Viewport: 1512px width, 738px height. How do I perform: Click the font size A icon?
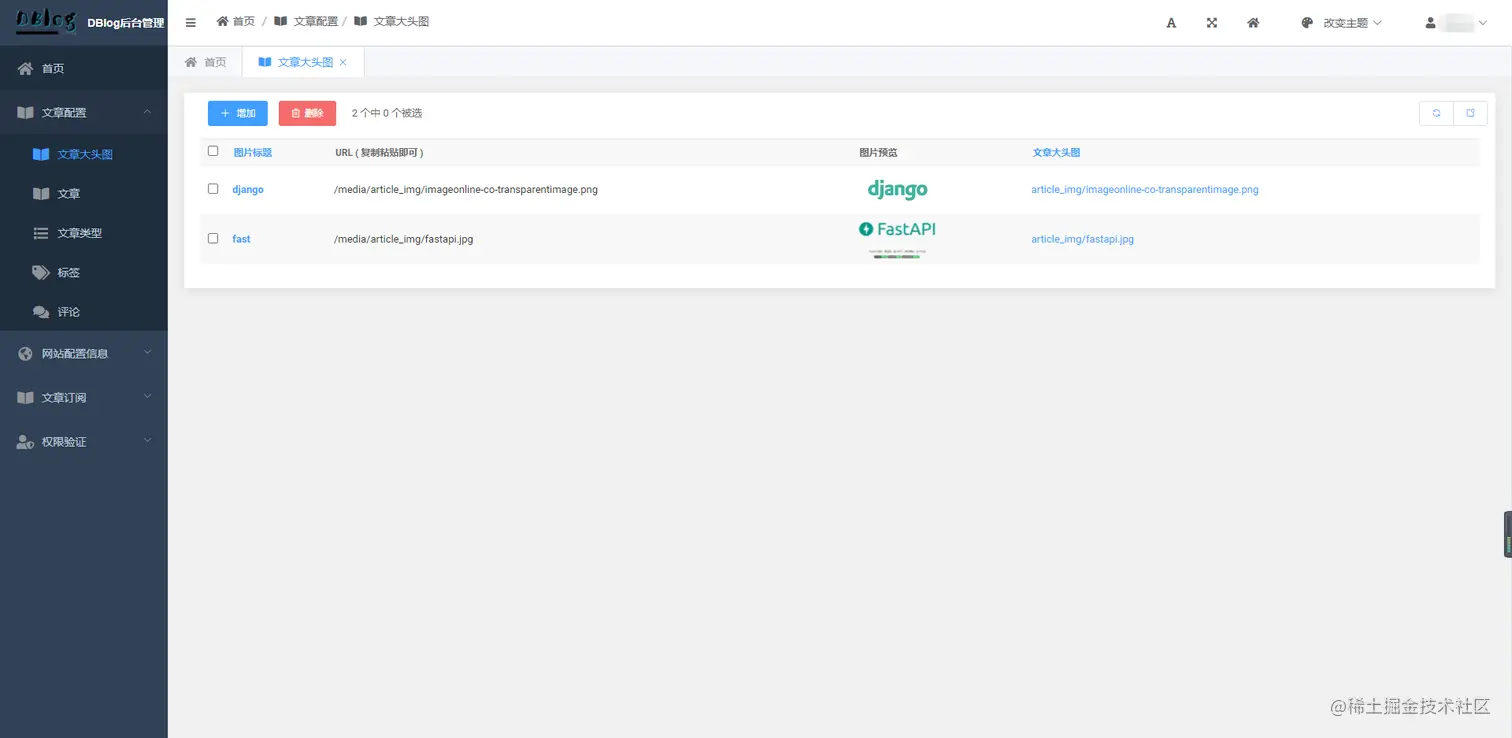tap(1171, 23)
